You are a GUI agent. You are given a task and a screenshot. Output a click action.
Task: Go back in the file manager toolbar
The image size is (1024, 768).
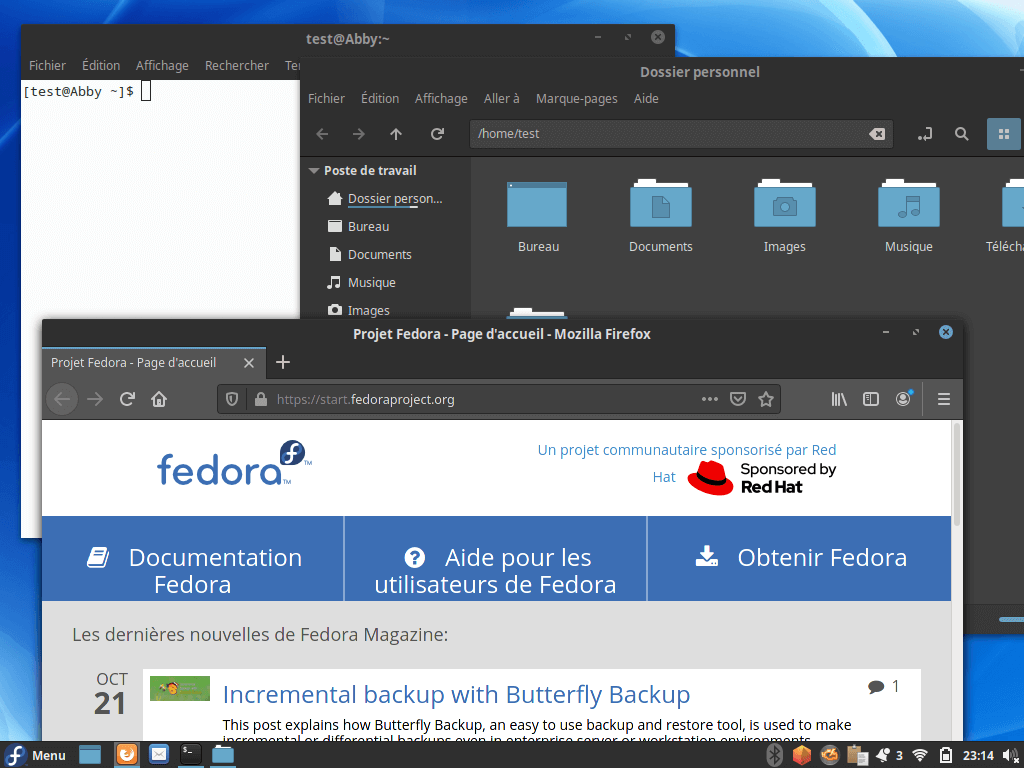click(x=322, y=134)
